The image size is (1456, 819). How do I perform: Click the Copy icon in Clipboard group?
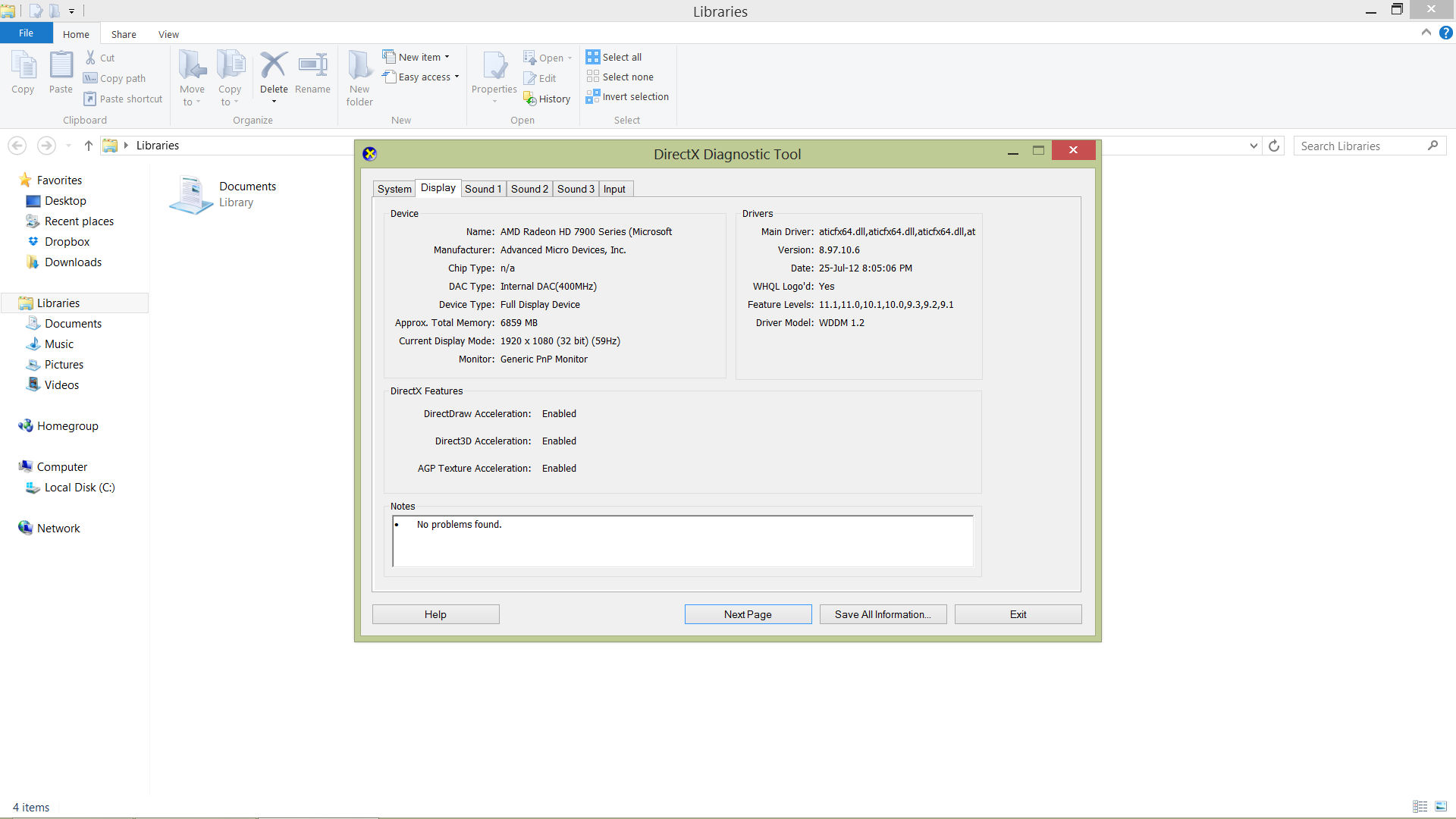tap(23, 65)
